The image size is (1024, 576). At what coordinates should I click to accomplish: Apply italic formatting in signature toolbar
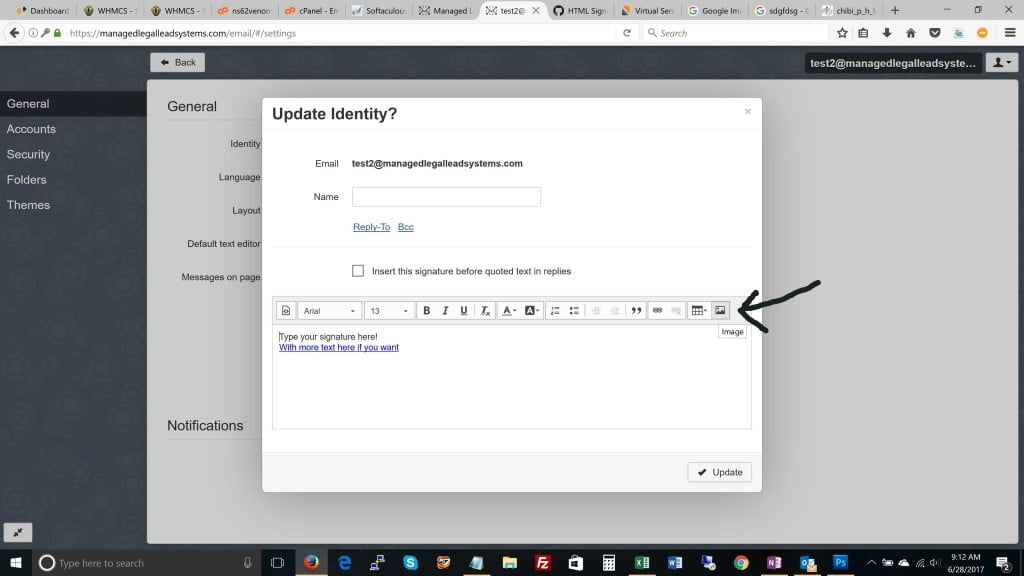coord(445,311)
